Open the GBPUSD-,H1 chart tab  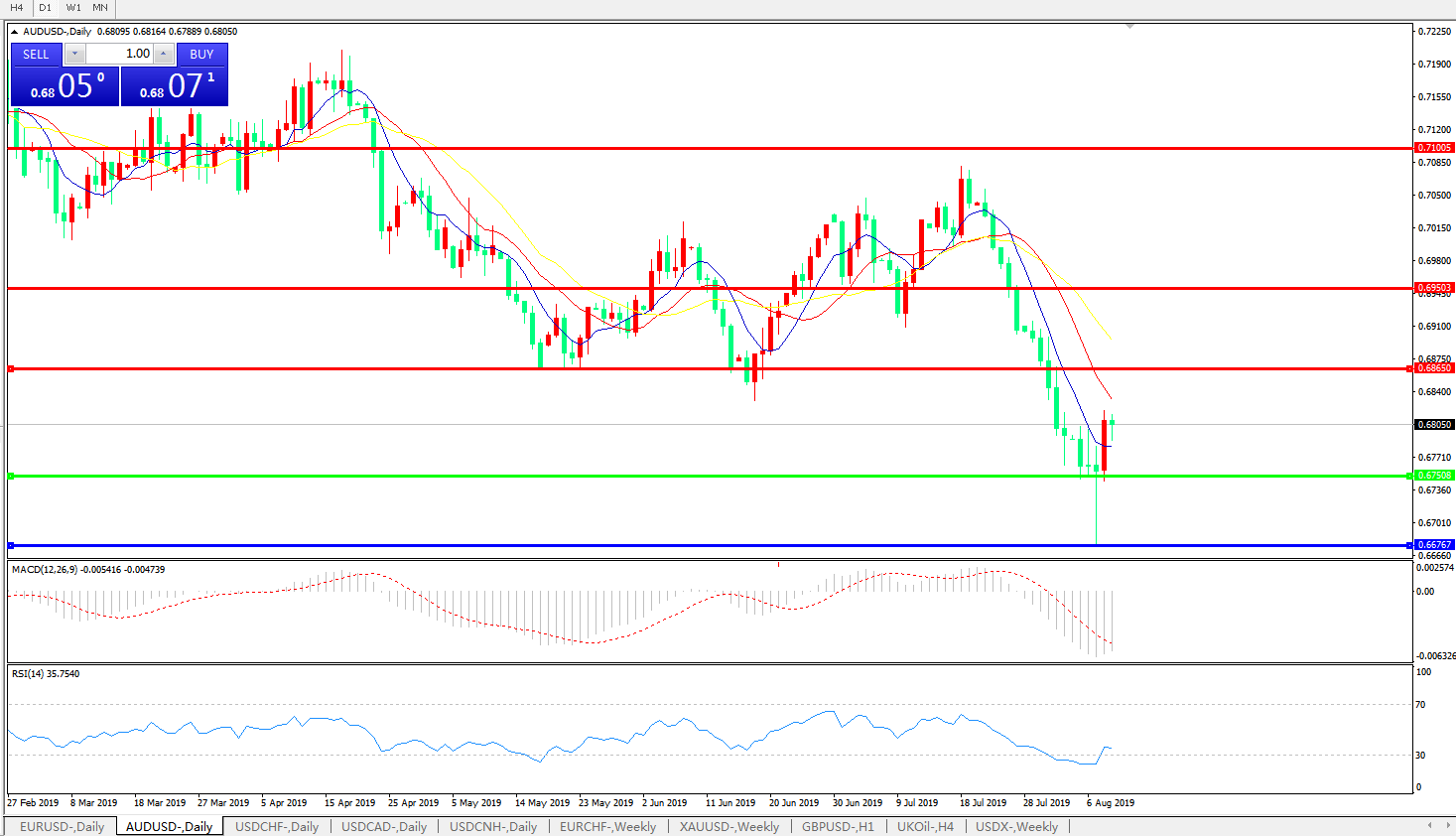click(838, 826)
